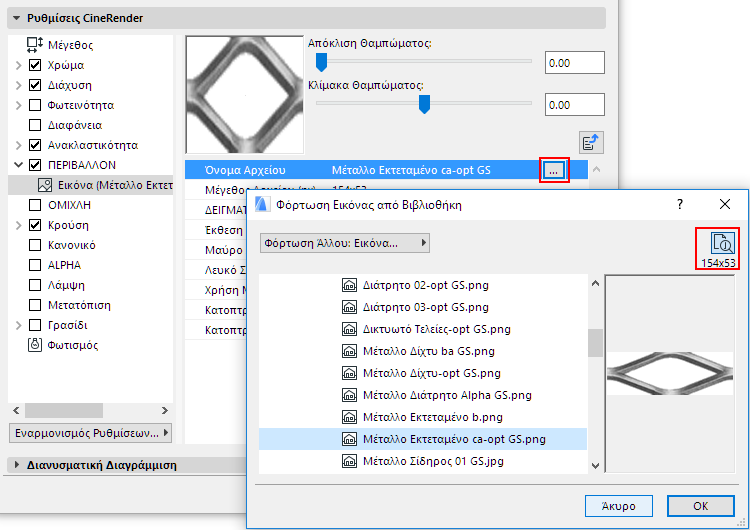Open the Εναρμονισμός Ρυθμίσεων dropdown
Viewport: 750px width, 530px height.
(90, 433)
